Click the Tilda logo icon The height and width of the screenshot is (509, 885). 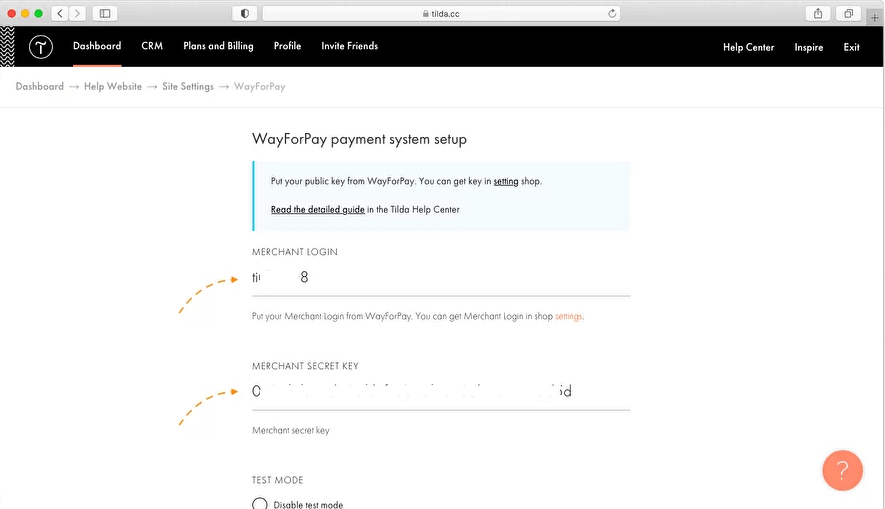click(41, 47)
